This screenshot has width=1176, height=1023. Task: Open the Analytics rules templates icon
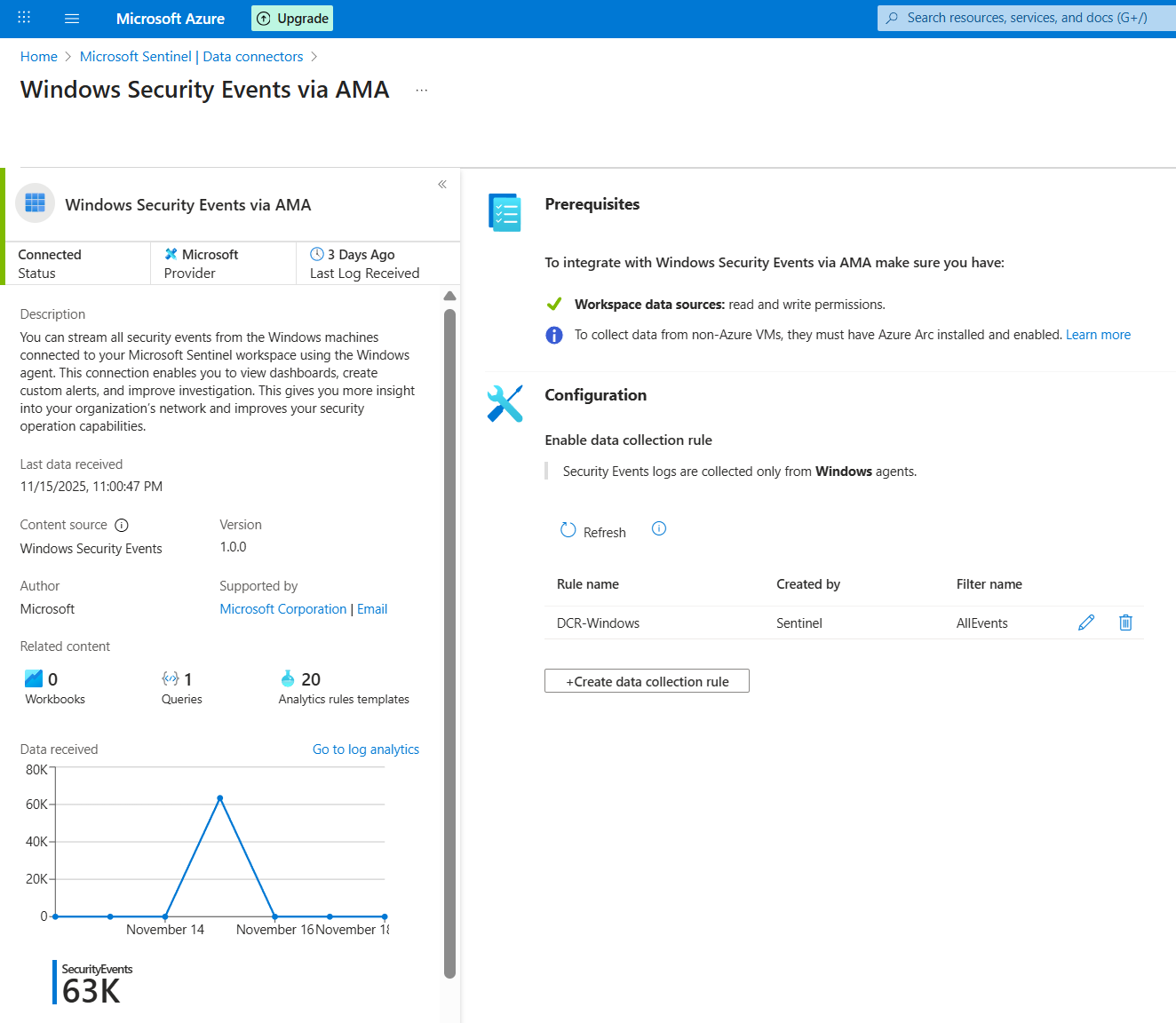[289, 678]
